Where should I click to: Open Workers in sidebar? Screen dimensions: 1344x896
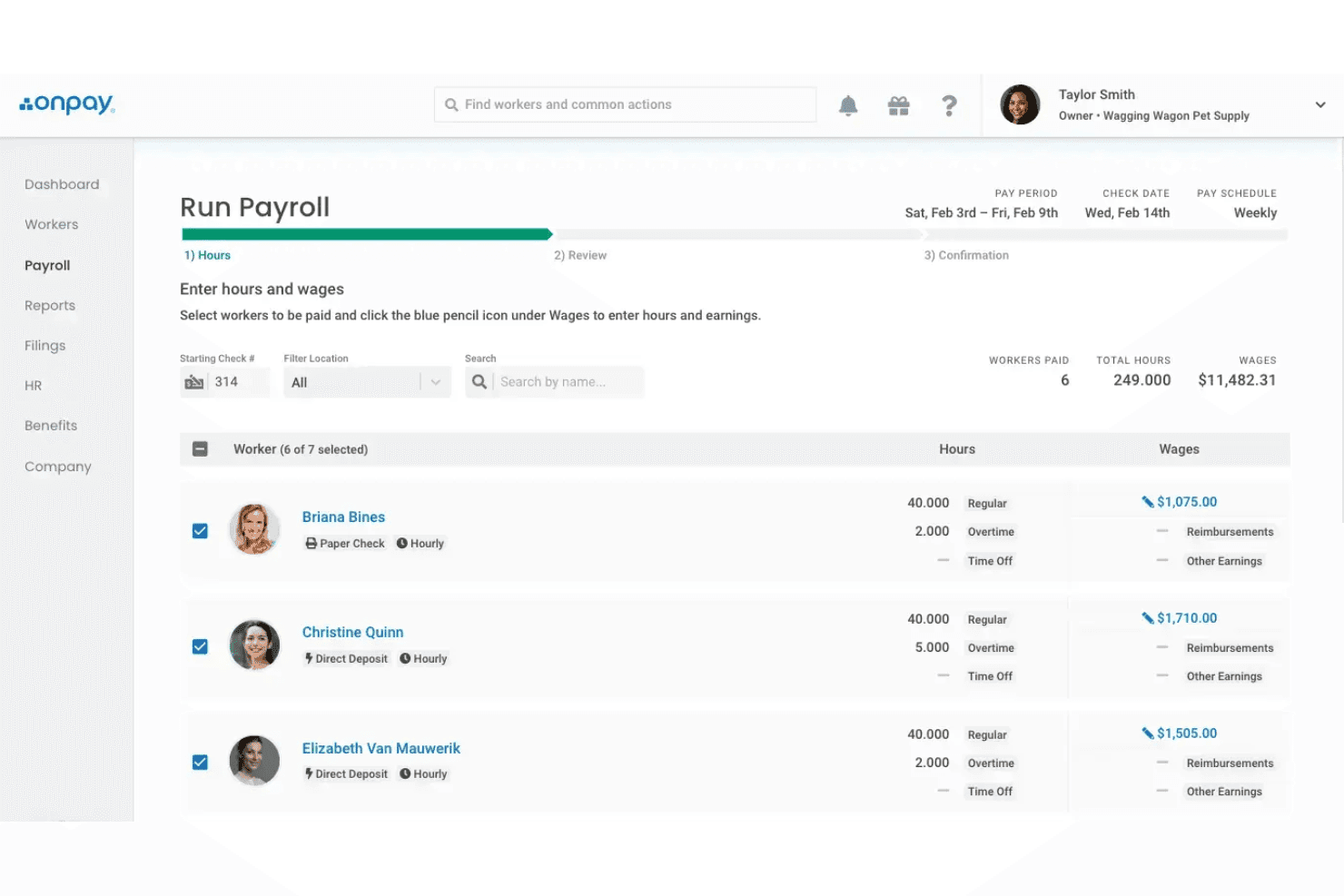[x=51, y=224]
